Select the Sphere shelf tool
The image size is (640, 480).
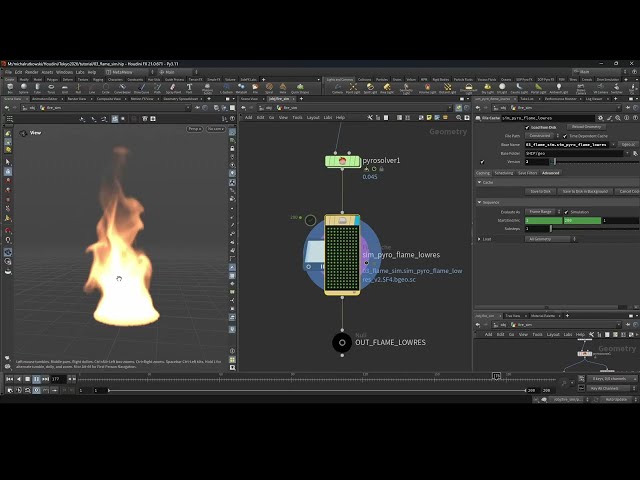pos(24,88)
